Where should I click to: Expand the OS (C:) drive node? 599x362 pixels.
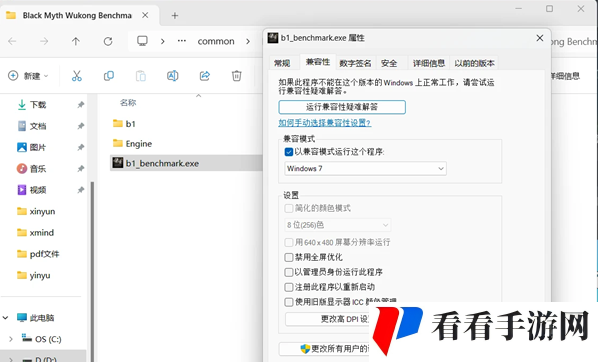11,339
